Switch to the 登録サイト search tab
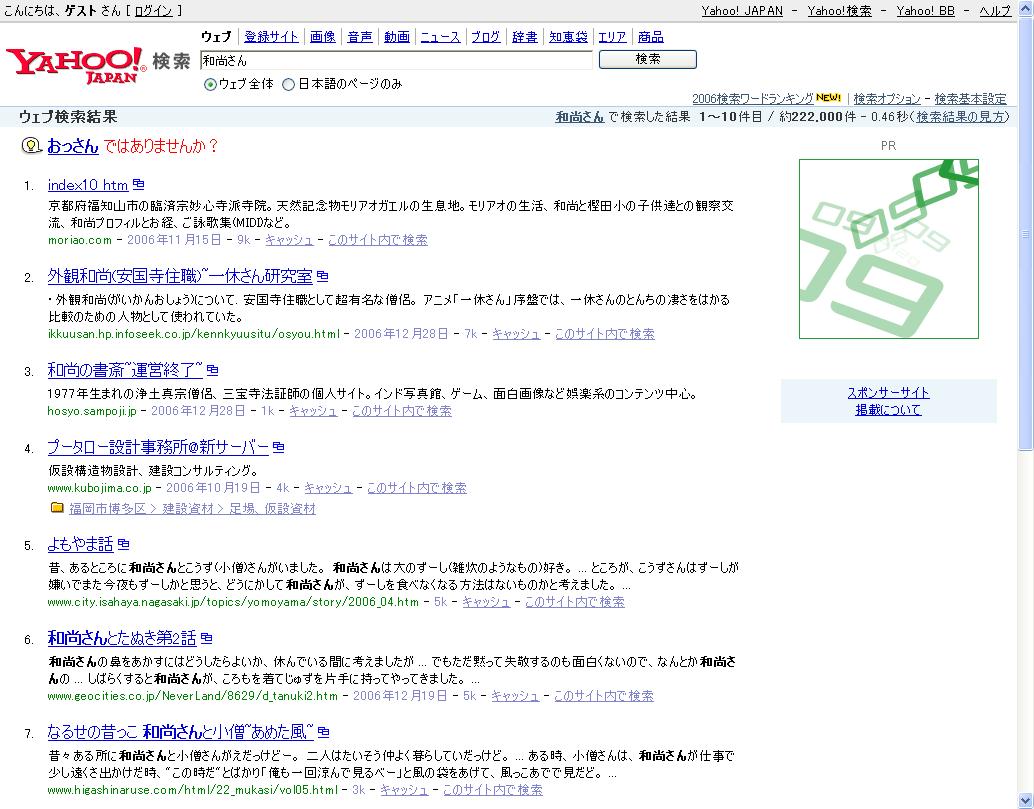Screen dimensions: 1034x809 coord(271,37)
